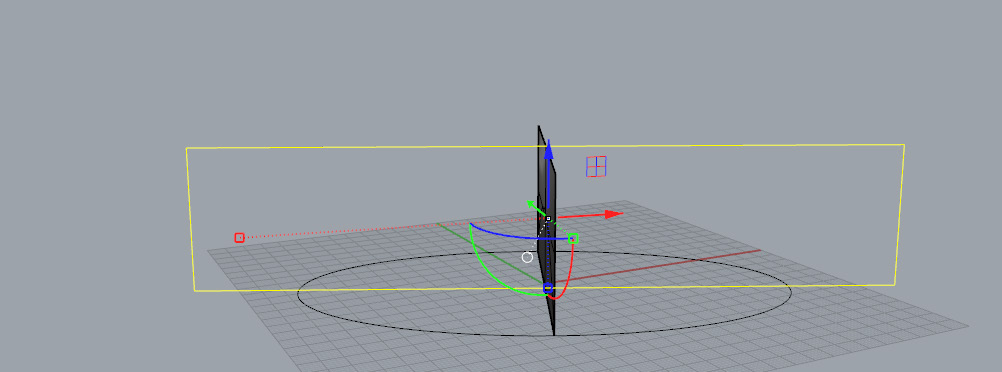1002x372 pixels.
Task: Click the gumball origin white square
Action: point(548,219)
